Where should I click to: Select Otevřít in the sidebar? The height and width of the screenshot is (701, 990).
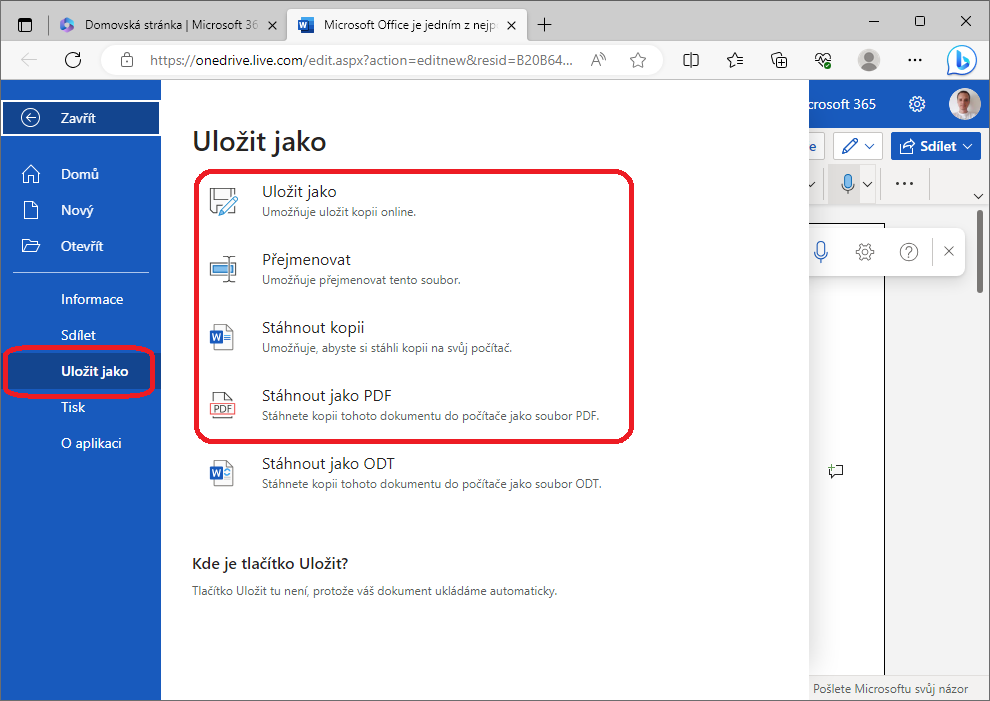(x=80, y=246)
